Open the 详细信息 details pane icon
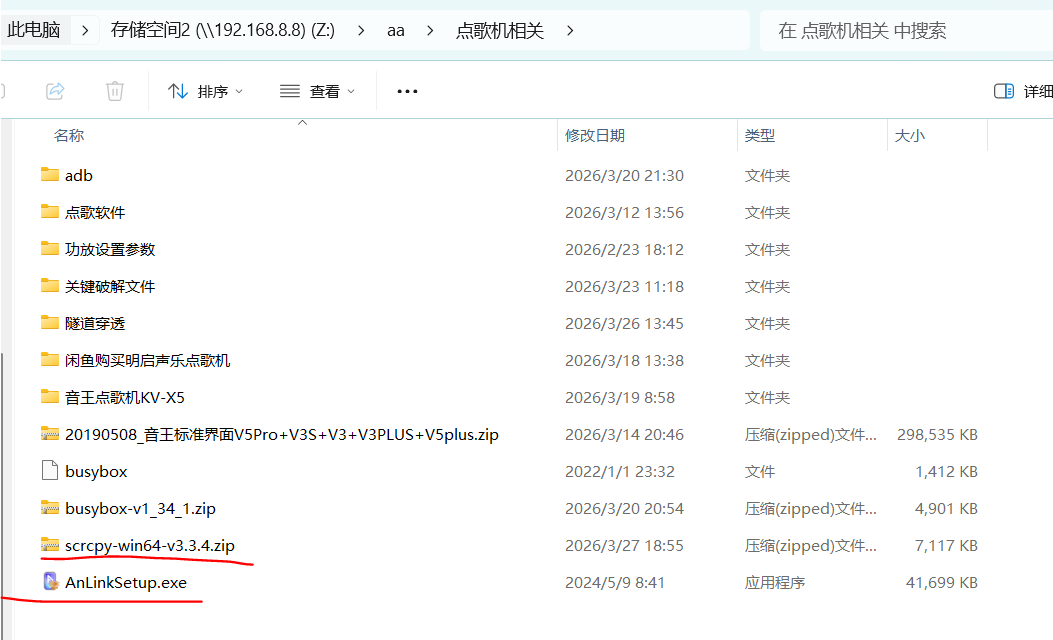Screen dimensions: 1053x640 click(1003, 90)
